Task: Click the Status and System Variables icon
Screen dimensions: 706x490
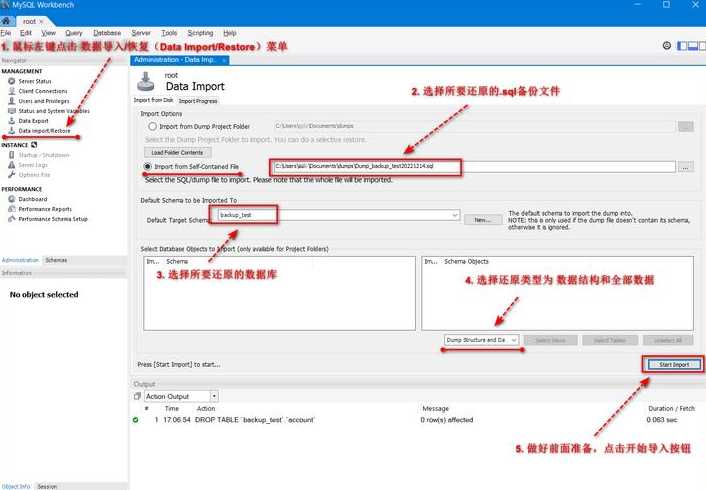Action: click(12, 111)
